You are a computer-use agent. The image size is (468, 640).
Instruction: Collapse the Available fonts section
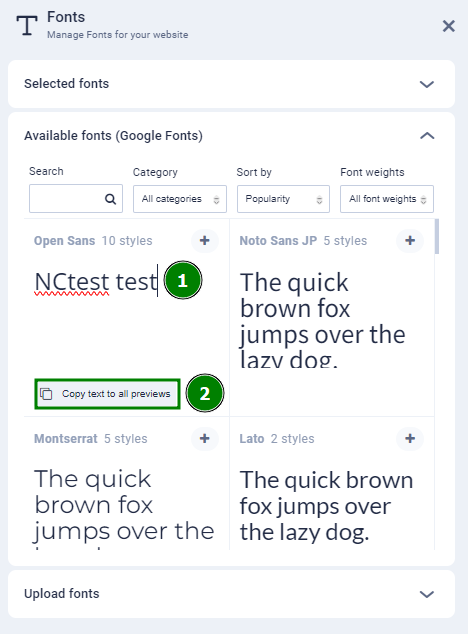[x=427, y=136]
